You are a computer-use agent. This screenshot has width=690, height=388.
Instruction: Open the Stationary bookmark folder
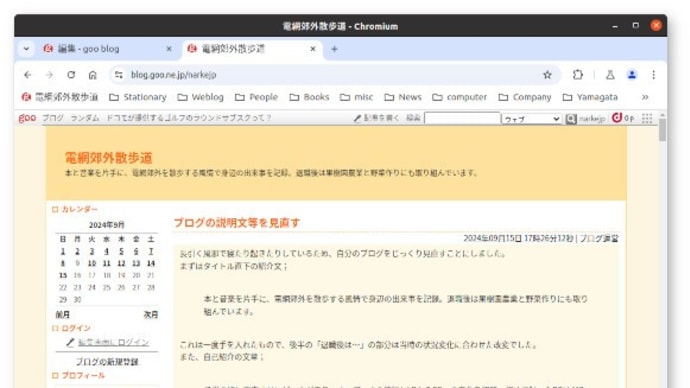click(x=138, y=97)
